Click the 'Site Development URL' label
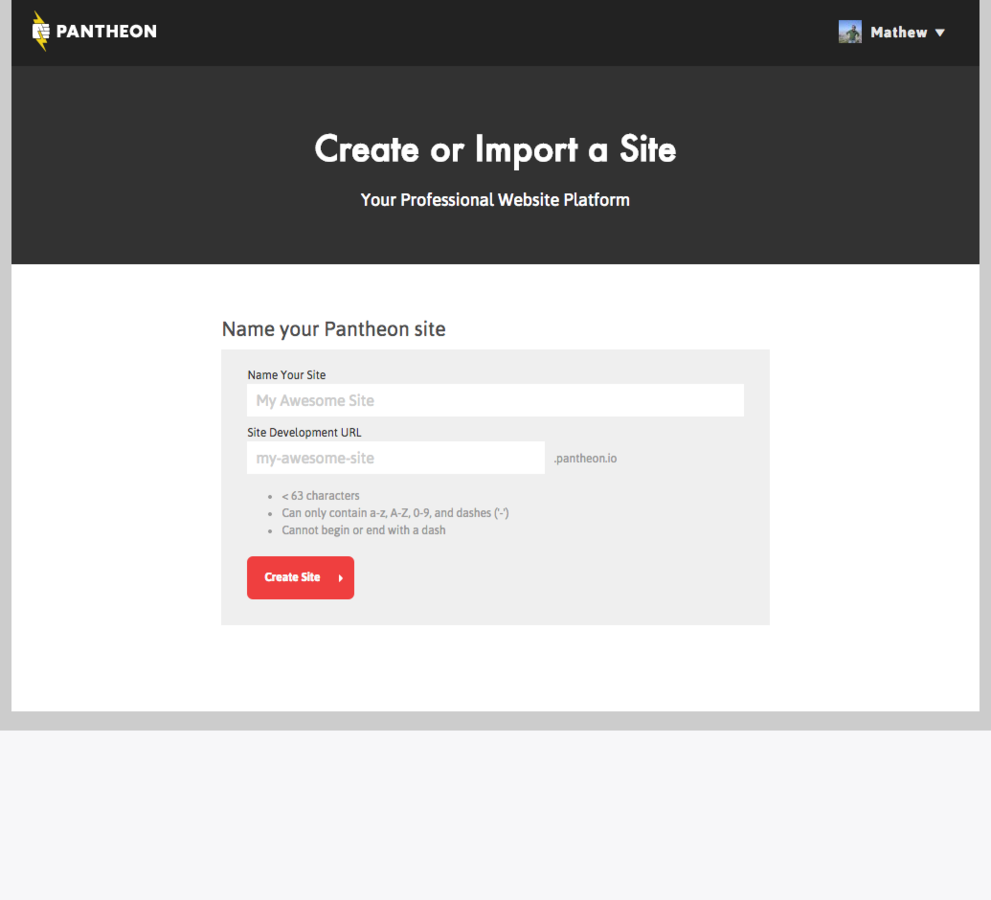 (304, 432)
